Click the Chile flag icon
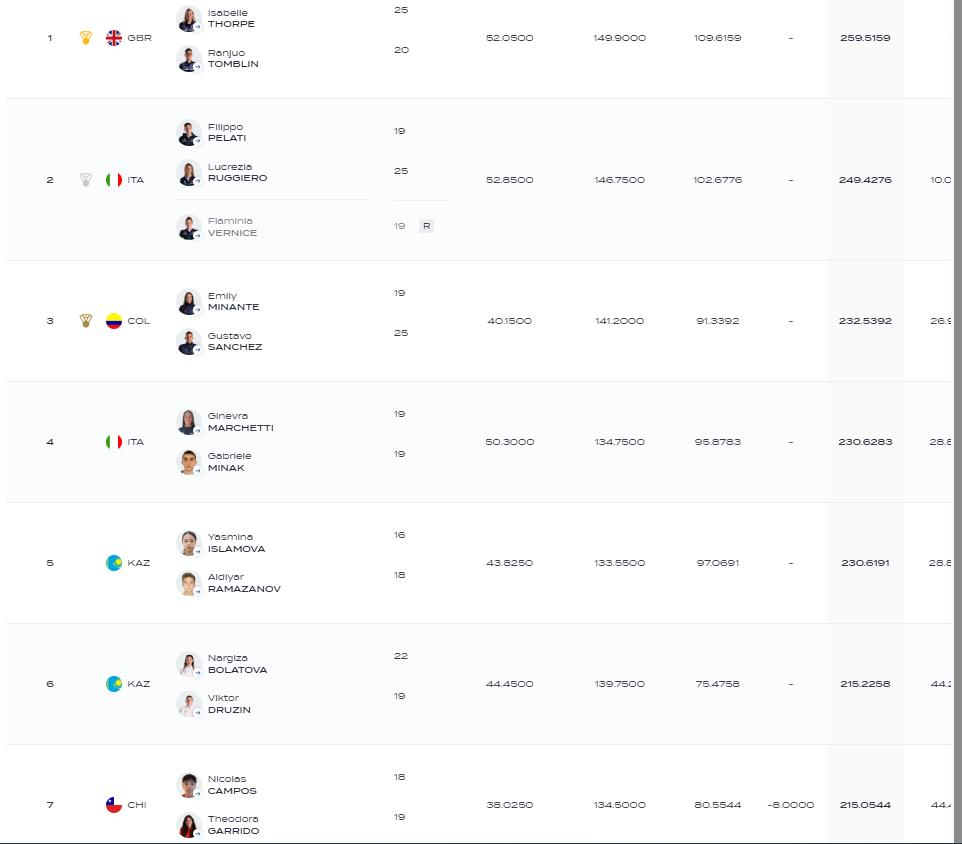 point(114,805)
